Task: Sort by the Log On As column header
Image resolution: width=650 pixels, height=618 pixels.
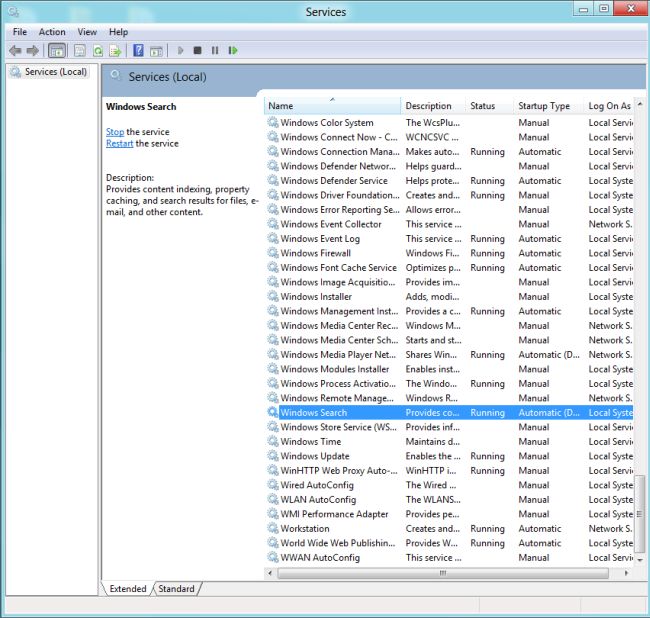Action: pyautogui.click(x=609, y=106)
